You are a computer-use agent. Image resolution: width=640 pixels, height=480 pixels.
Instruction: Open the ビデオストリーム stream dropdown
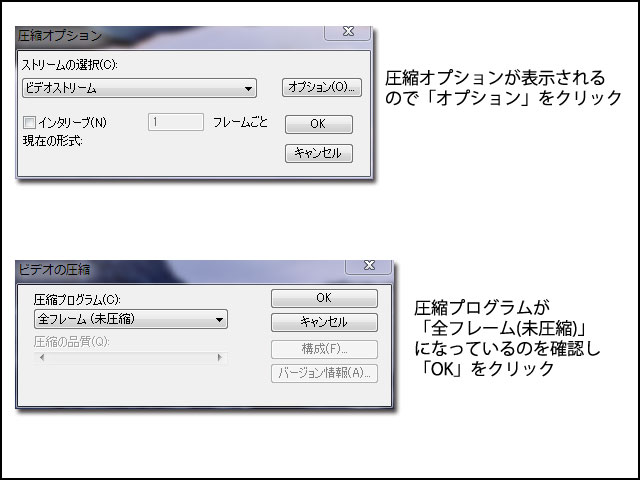139,88
